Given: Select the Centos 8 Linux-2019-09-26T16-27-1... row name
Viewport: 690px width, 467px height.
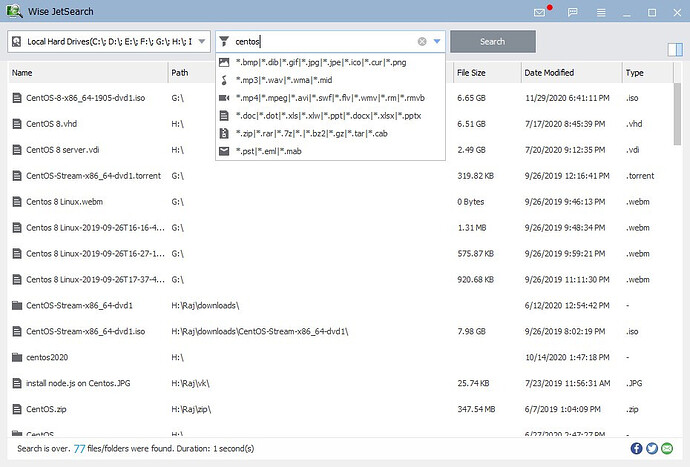Looking at the screenshot, I should [x=95, y=254].
